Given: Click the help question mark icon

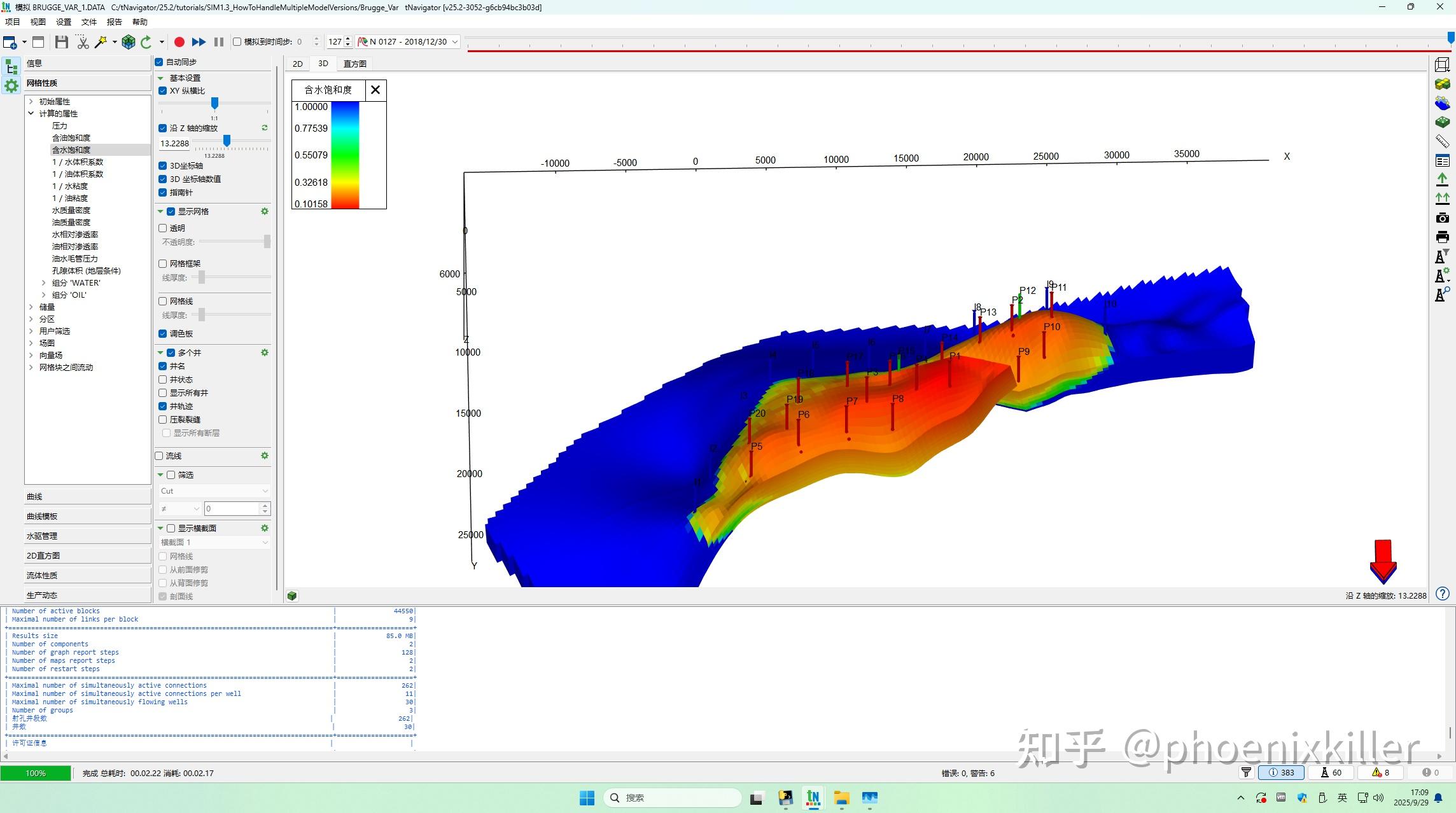Looking at the screenshot, I should pyautogui.click(x=1443, y=594).
